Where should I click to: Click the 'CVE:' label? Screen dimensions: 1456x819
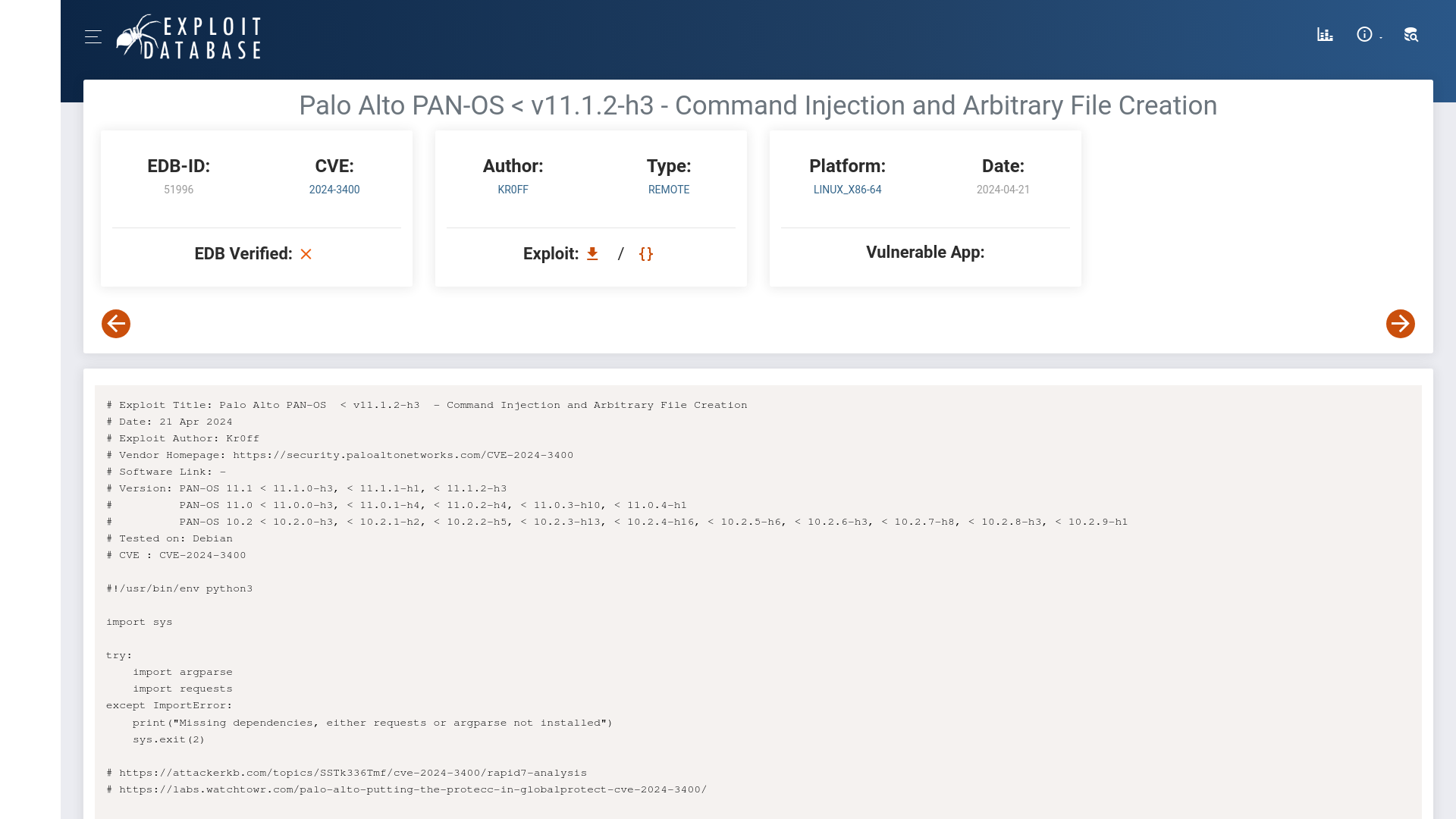[x=334, y=166]
